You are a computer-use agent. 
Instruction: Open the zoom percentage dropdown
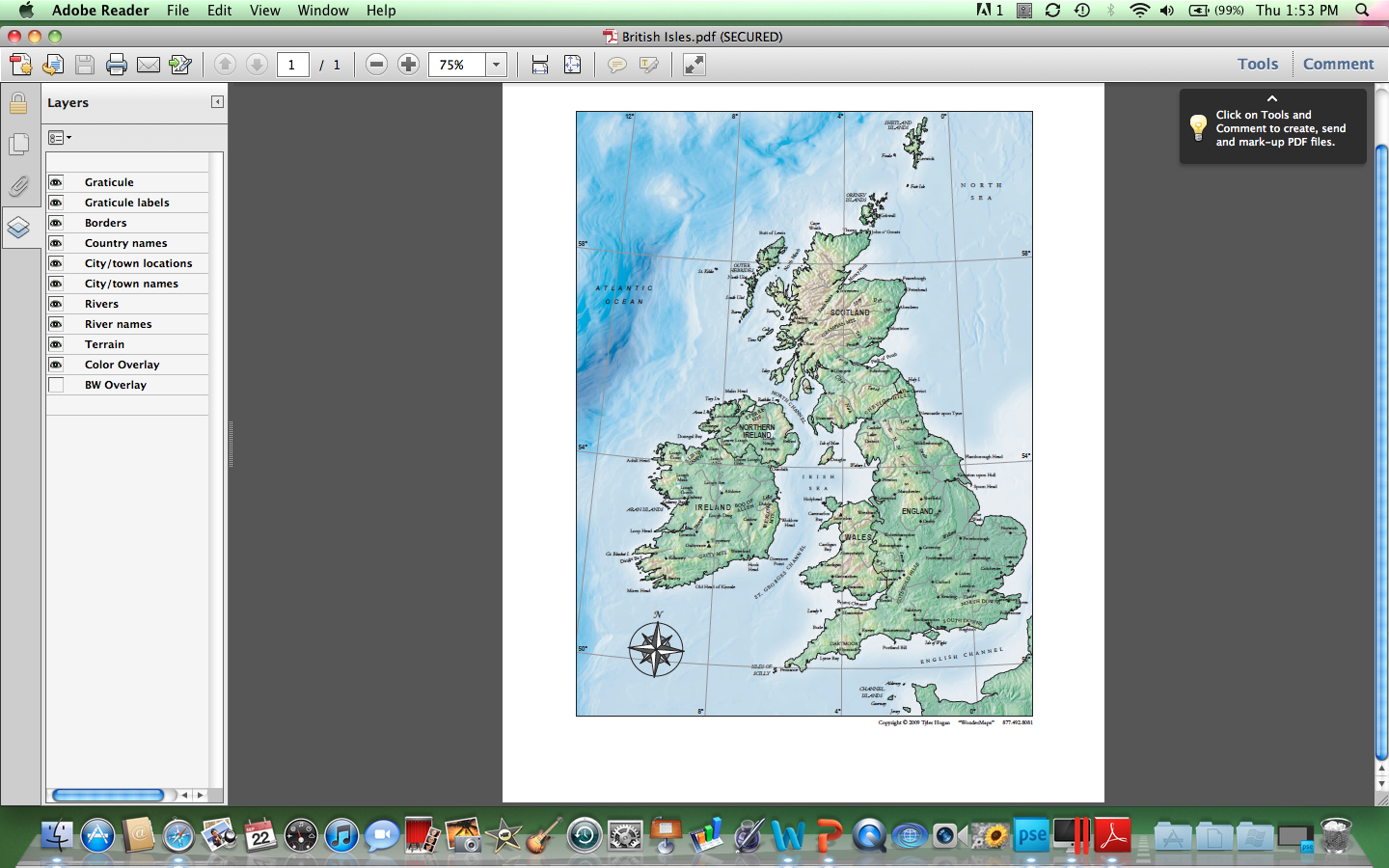[496, 65]
